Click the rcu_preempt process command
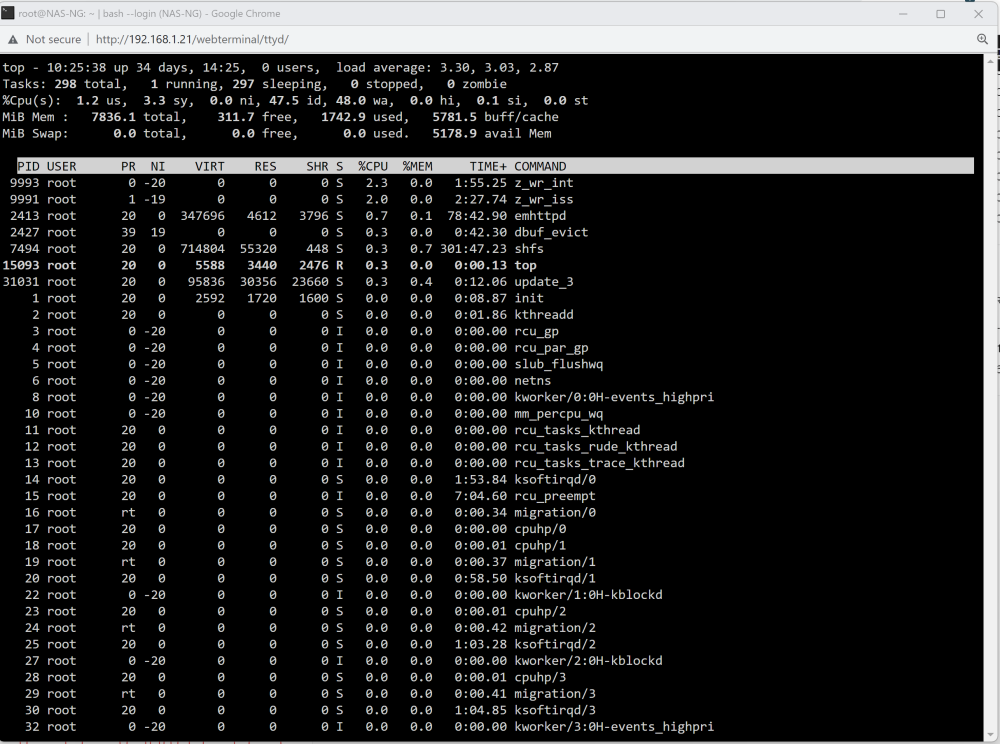 point(555,497)
